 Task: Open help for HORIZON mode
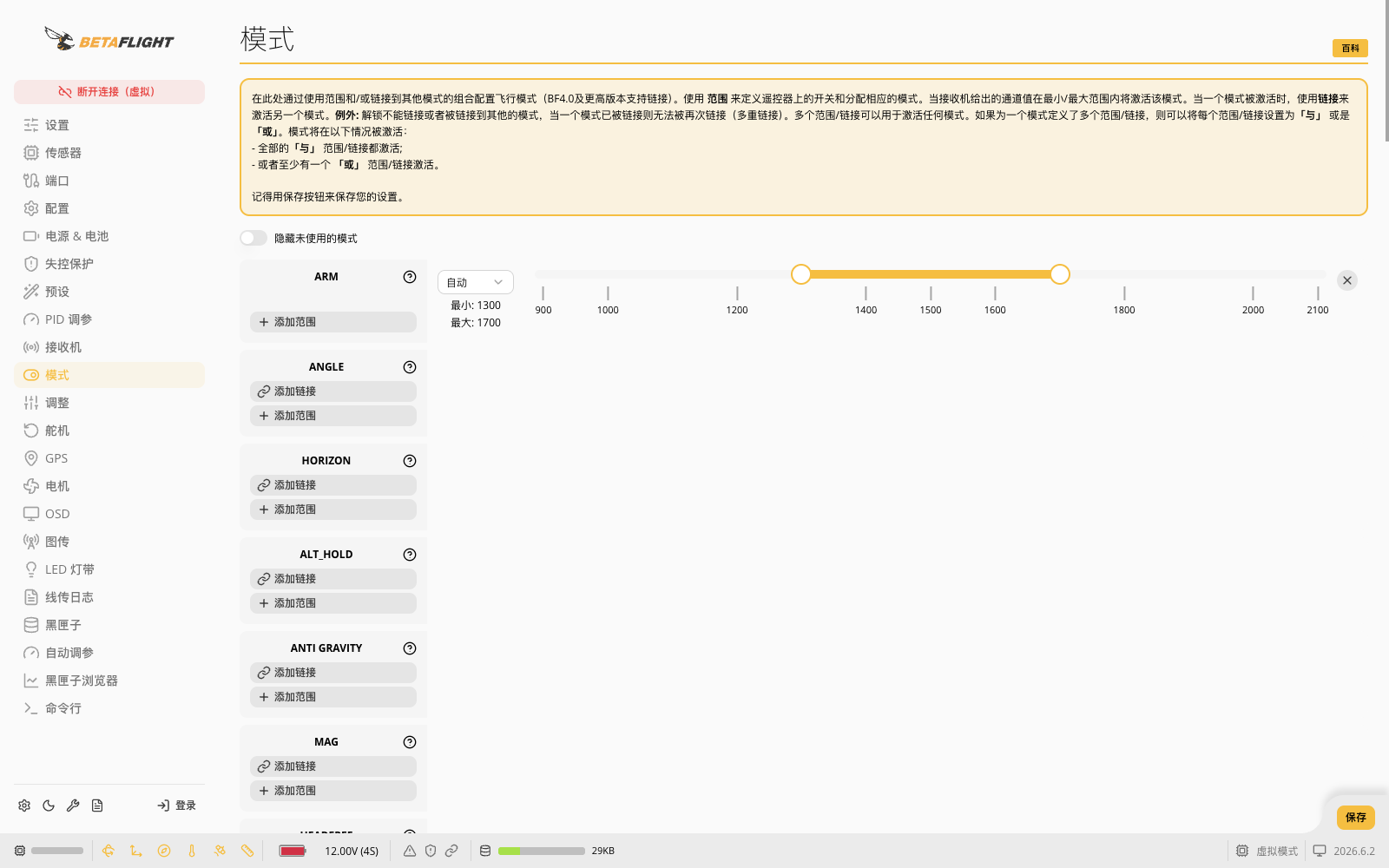coord(410,461)
